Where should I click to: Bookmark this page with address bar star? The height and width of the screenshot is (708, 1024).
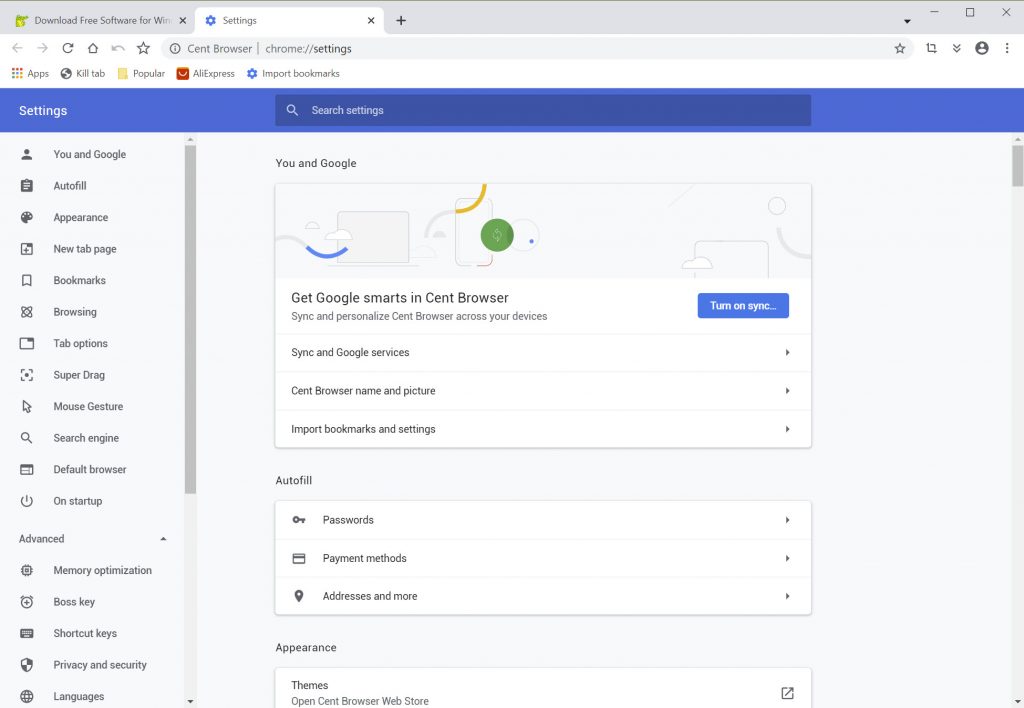tap(900, 48)
